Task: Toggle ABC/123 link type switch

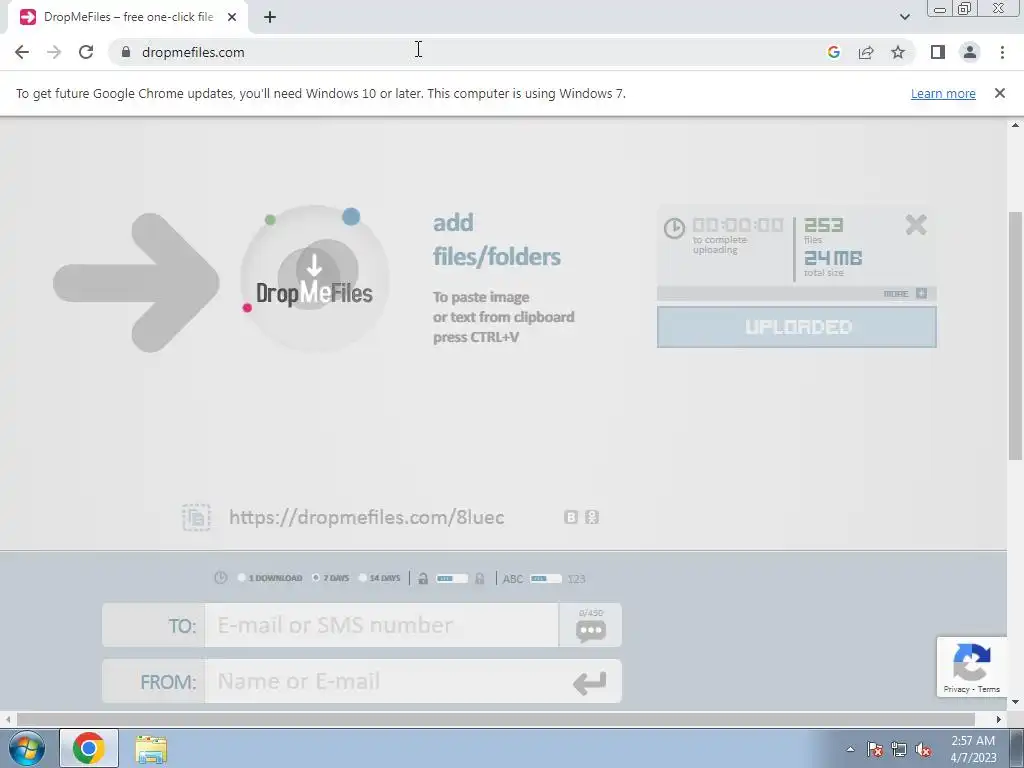Action: pos(546,579)
